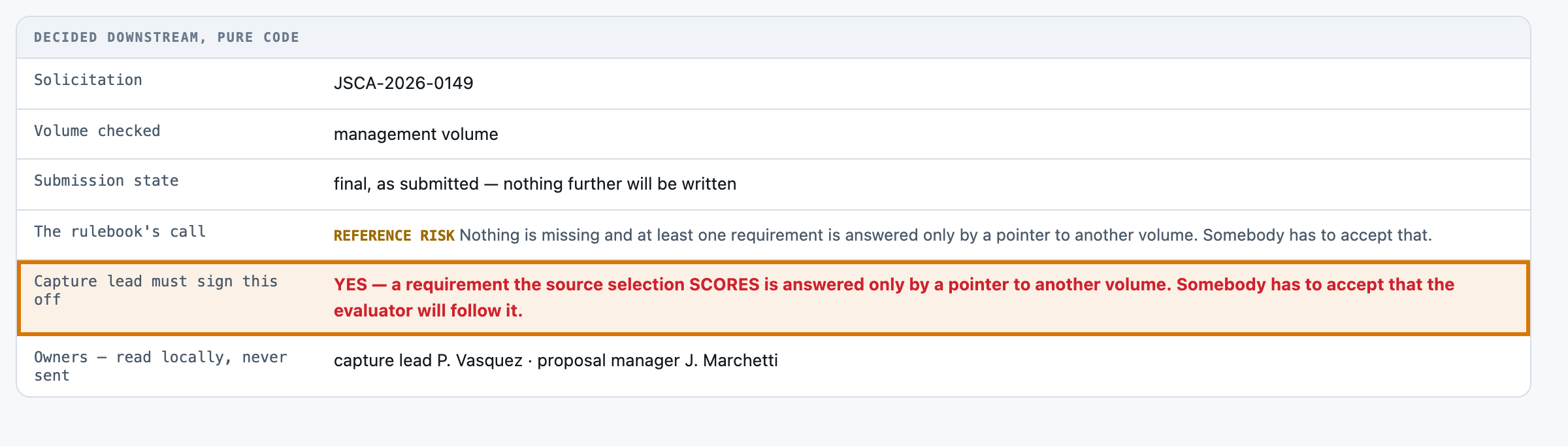Select 'Capture lead must sign this off' label
Viewport: 1568px width, 446px height.
click(155, 290)
